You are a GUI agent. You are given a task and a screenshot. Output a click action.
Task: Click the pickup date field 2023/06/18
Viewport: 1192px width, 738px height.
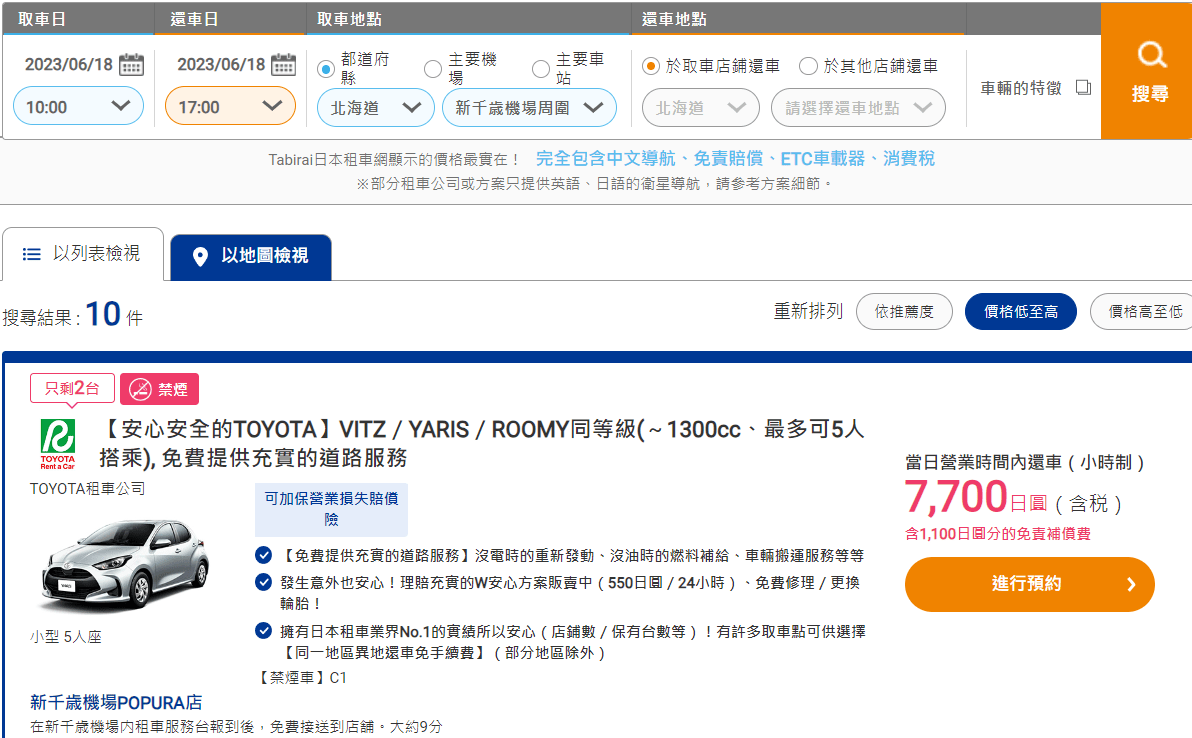[x=68, y=65]
